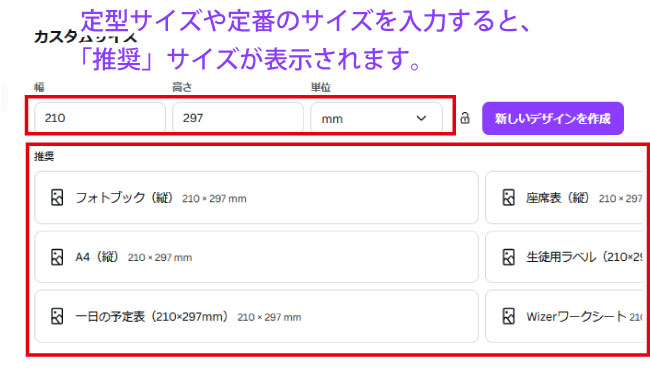This screenshot has height=384, width=650.
Task: Click the image icon beside 座席表（縦）
Action: click(x=509, y=198)
